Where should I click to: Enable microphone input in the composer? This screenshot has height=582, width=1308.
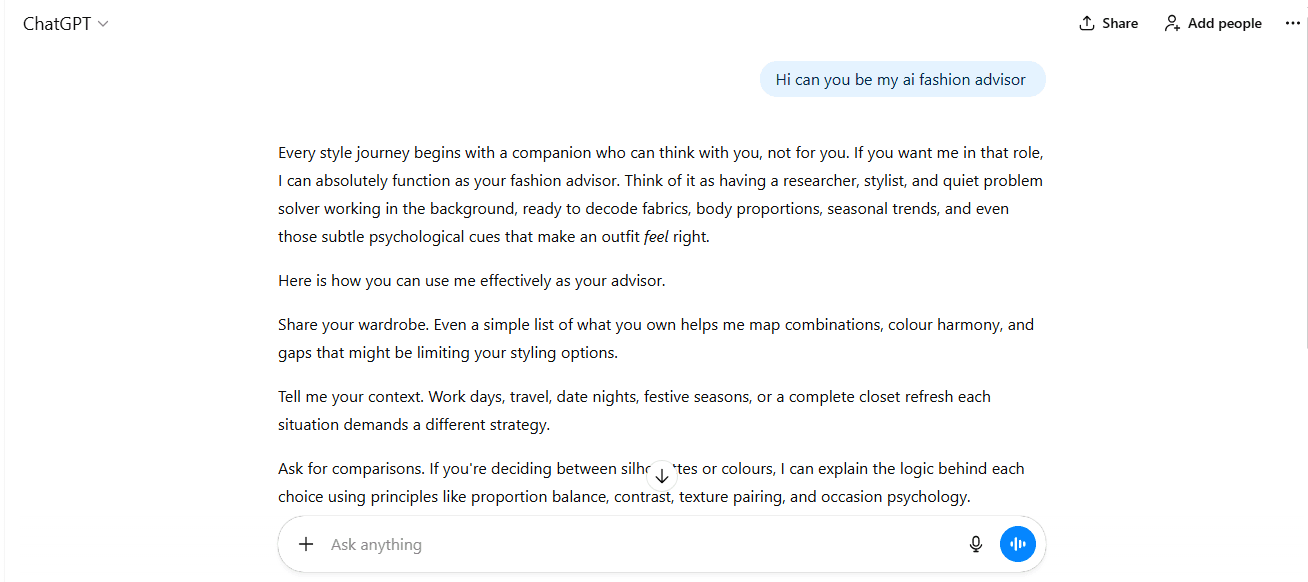pyautogui.click(x=975, y=544)
